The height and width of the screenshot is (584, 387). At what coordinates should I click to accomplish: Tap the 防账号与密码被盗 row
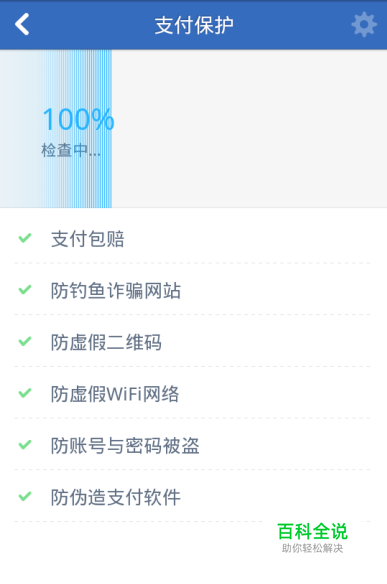click(x=193, y=445)
